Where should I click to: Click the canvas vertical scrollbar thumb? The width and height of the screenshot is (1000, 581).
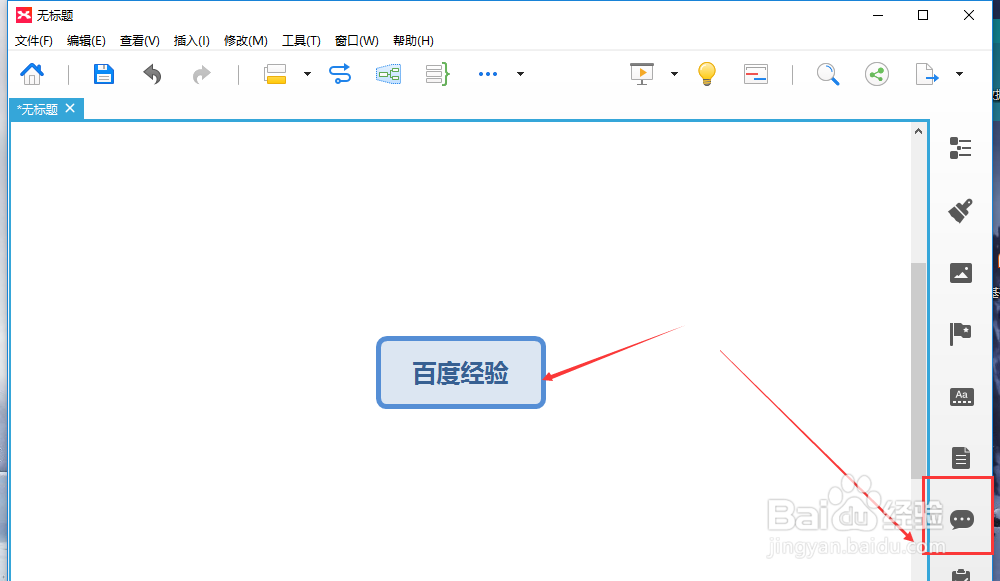tap(918, 370)
